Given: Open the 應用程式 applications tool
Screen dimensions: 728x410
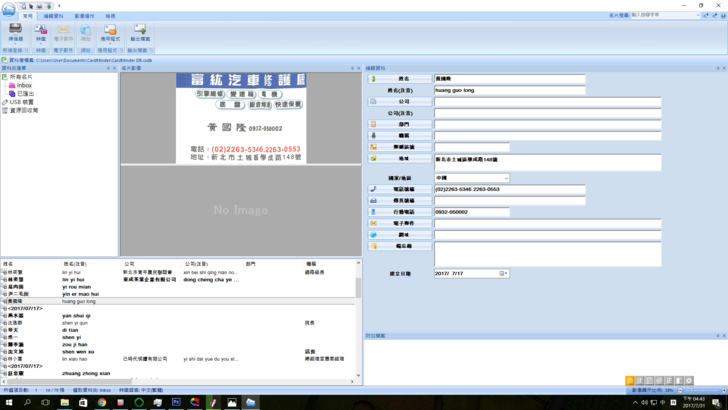Looking at the screenshot, I should click(x=108, y=32).
